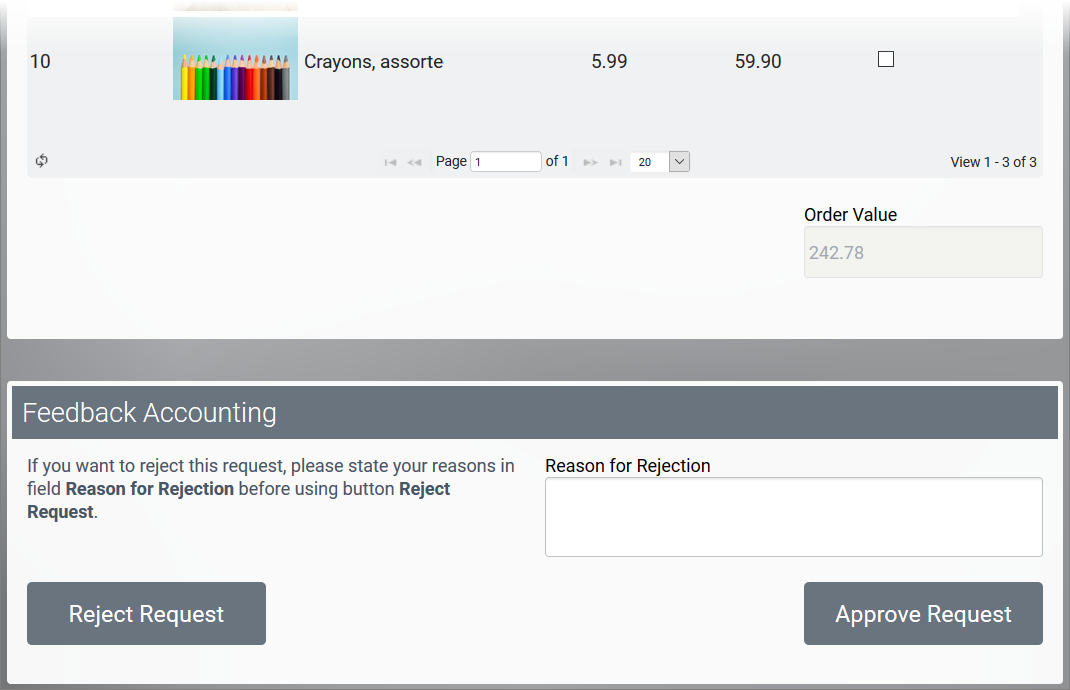Viewport: 1070px width, 690px height.
Task: Click the colored crayons product thumbnail
Action: tap(235, 59)
